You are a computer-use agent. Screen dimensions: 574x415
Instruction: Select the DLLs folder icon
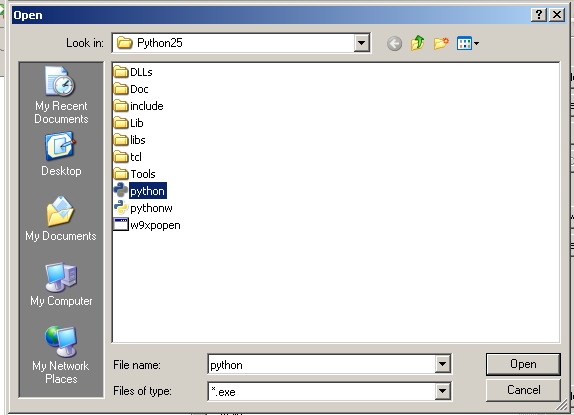point(121,72)
